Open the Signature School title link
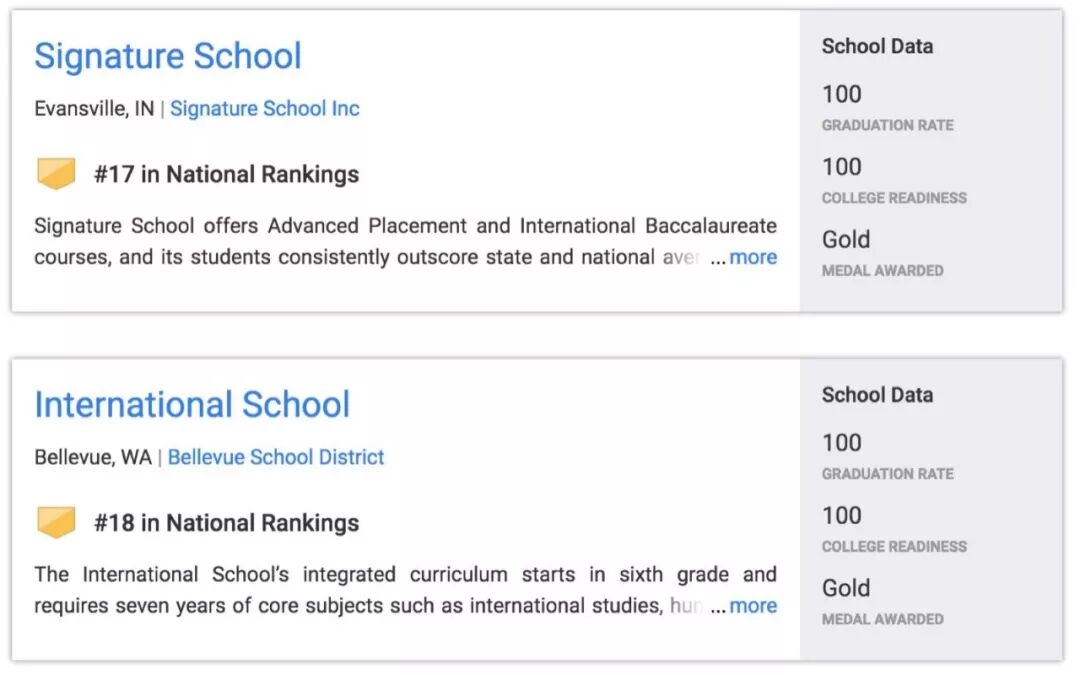This screenshot has width=1080, height=675. (x=167, y=56)
